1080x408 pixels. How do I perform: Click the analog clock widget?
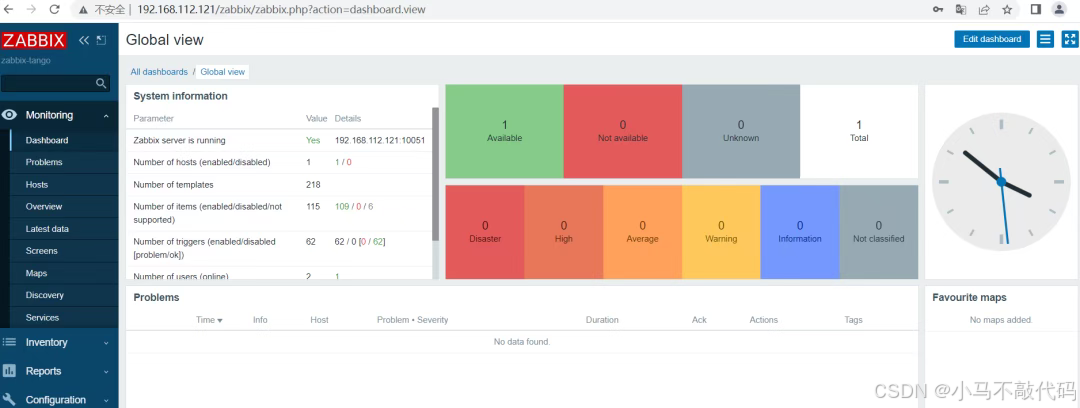(1001, 181)
